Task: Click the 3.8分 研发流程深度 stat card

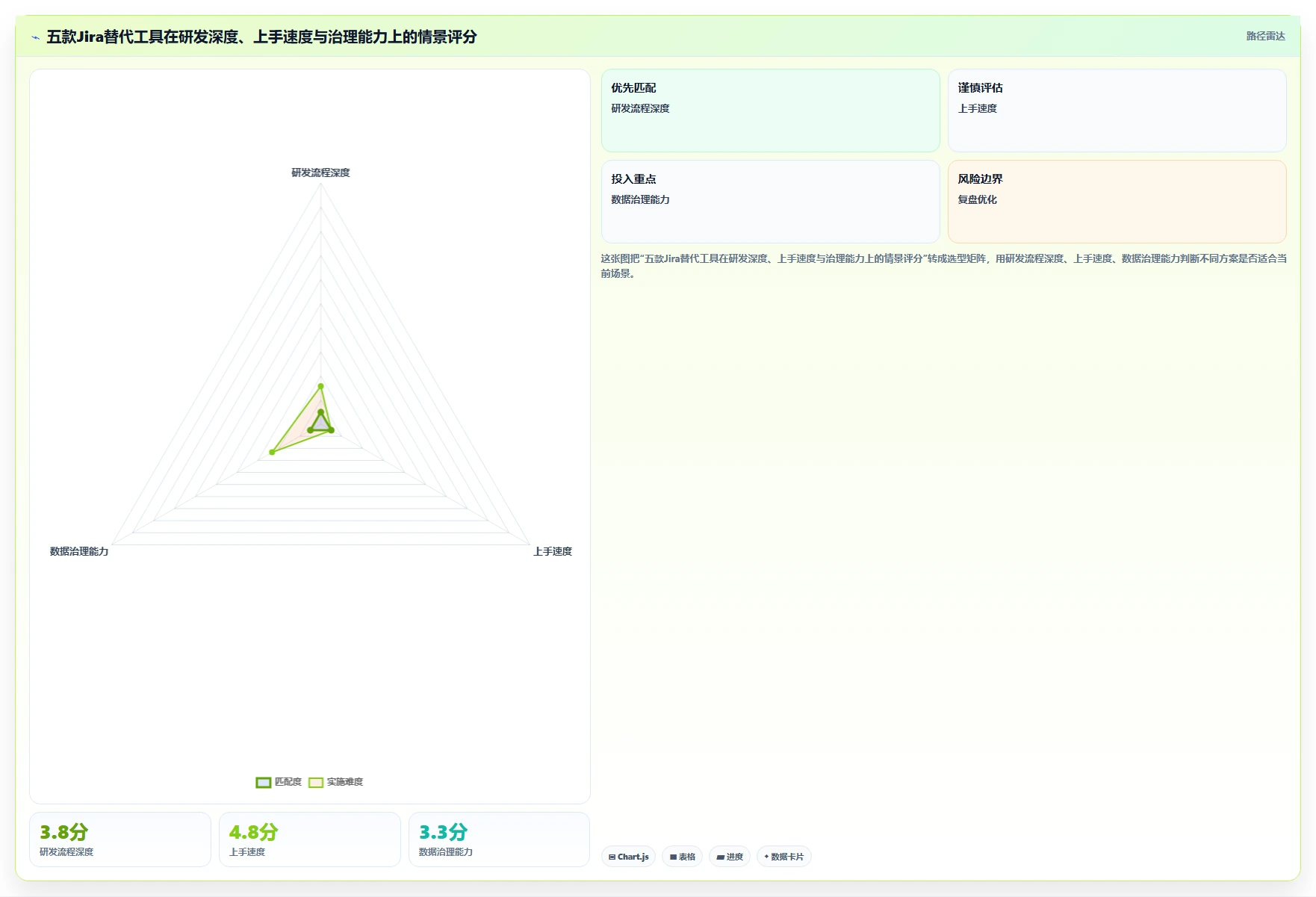Action: pos(120,839)
